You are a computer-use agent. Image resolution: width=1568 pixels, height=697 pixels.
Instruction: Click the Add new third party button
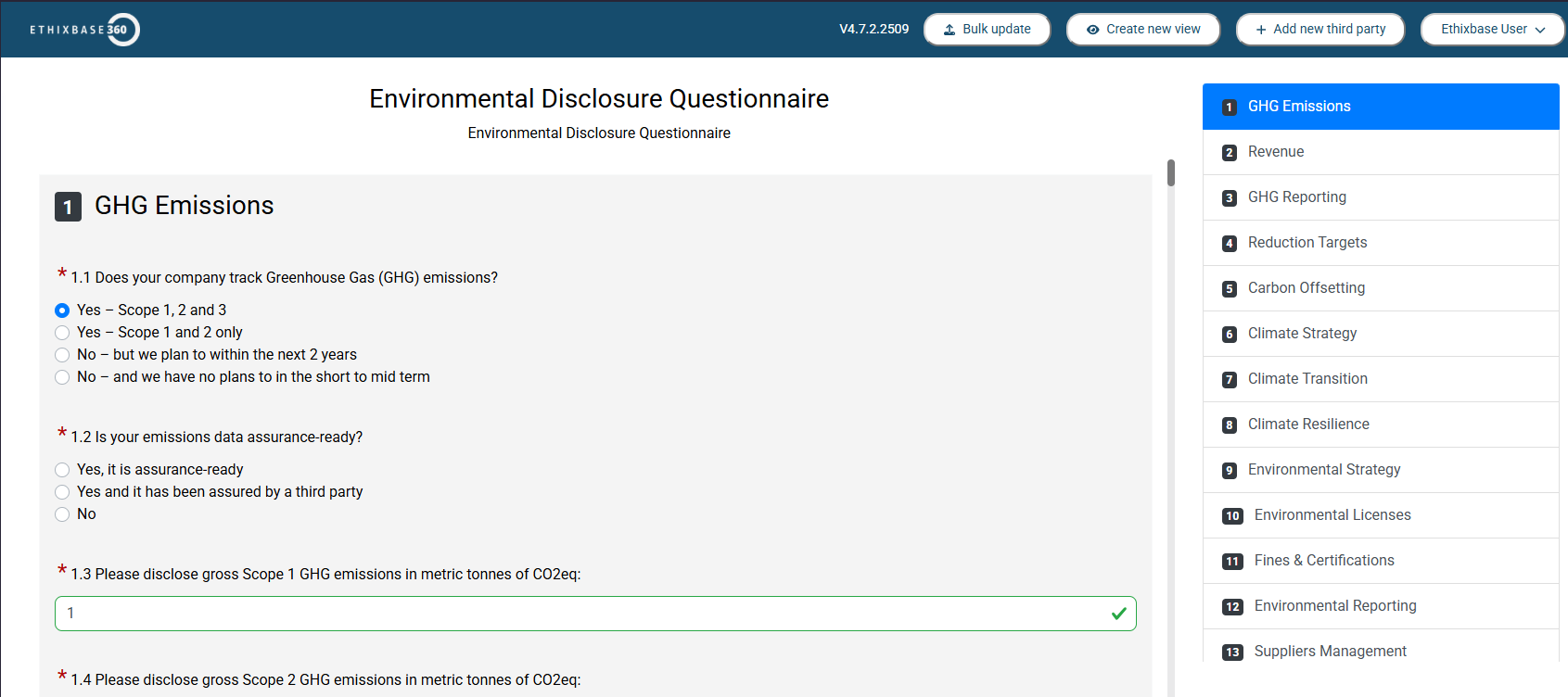1319,30
